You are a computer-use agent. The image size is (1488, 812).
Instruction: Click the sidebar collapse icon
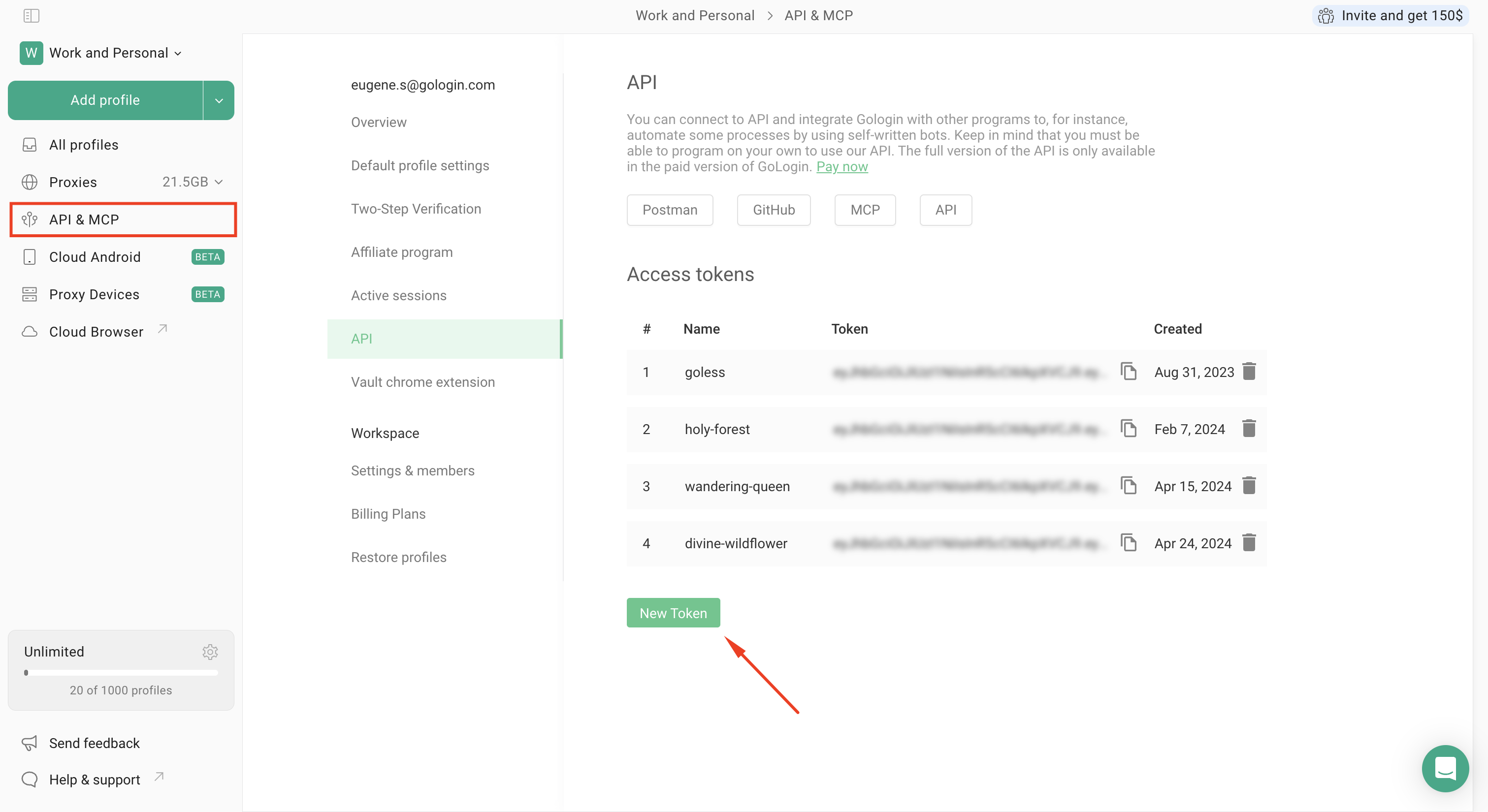click(31, 16)
